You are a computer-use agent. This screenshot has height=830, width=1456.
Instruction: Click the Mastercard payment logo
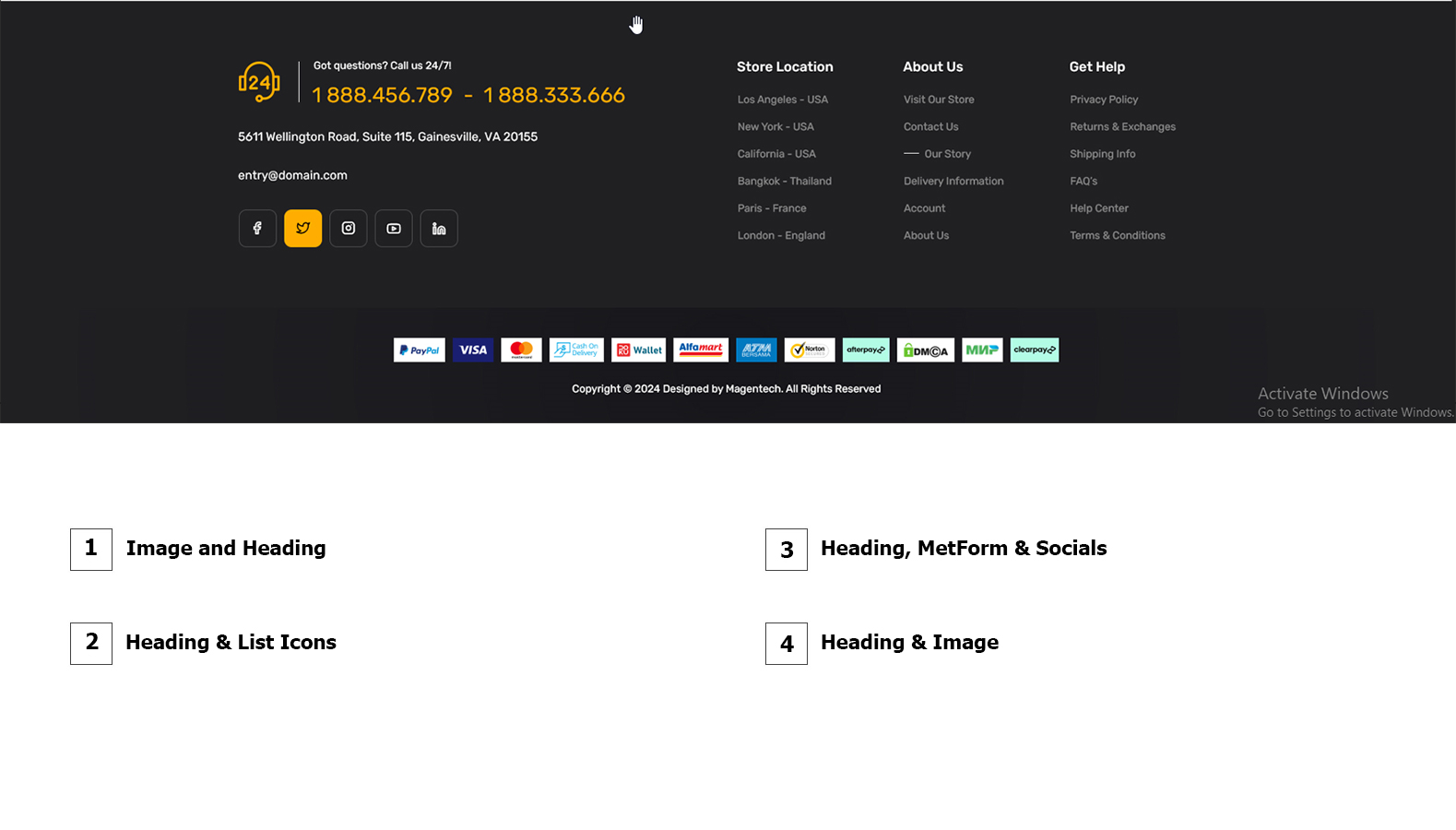521,350
